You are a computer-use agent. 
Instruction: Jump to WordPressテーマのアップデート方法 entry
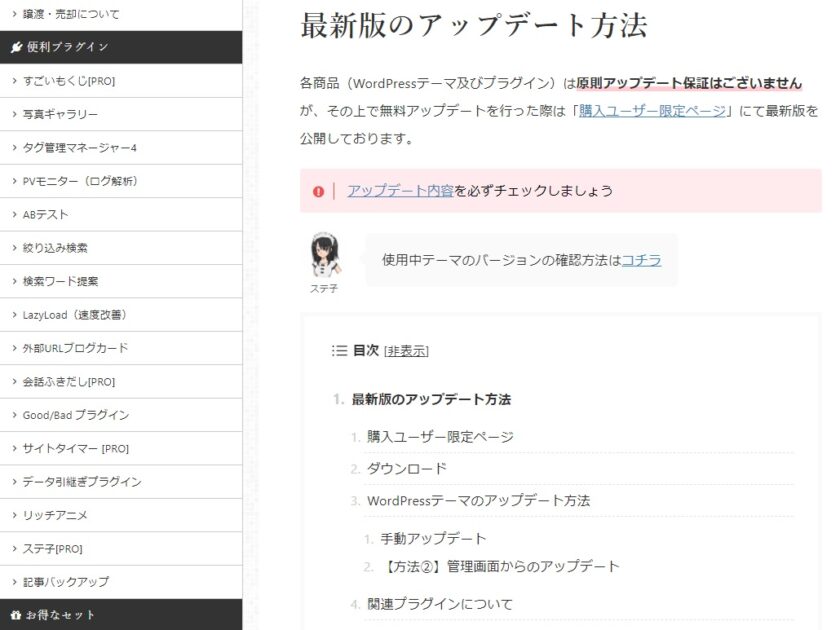click(x=478, y=501)
